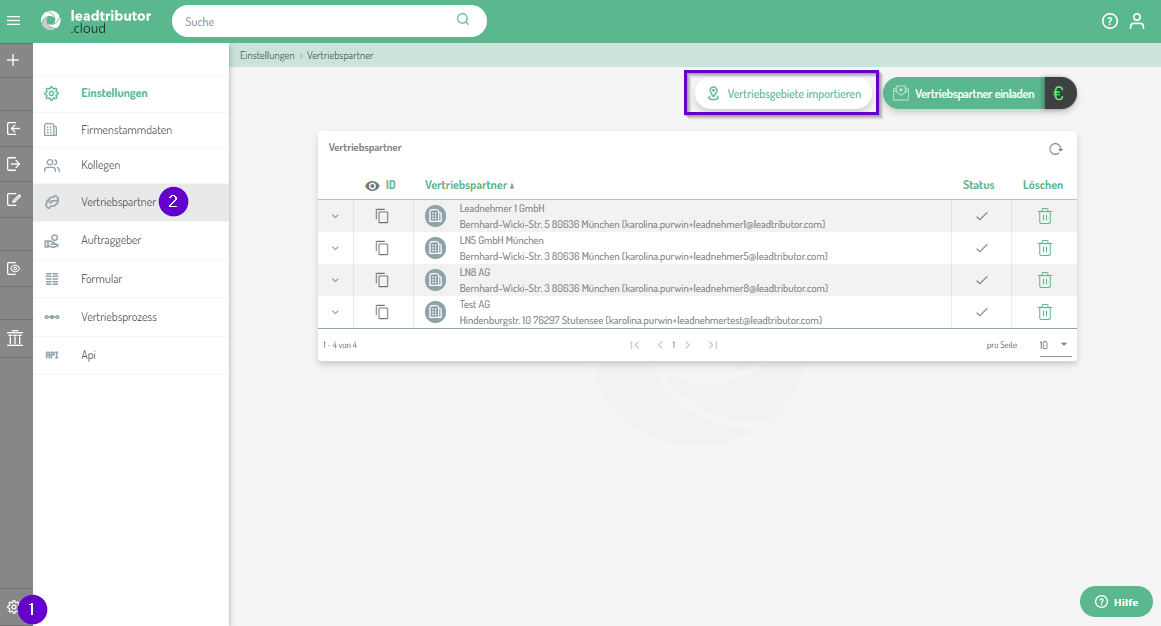
Task: Open the user profile icon
Action: [x=1137, y=21]
